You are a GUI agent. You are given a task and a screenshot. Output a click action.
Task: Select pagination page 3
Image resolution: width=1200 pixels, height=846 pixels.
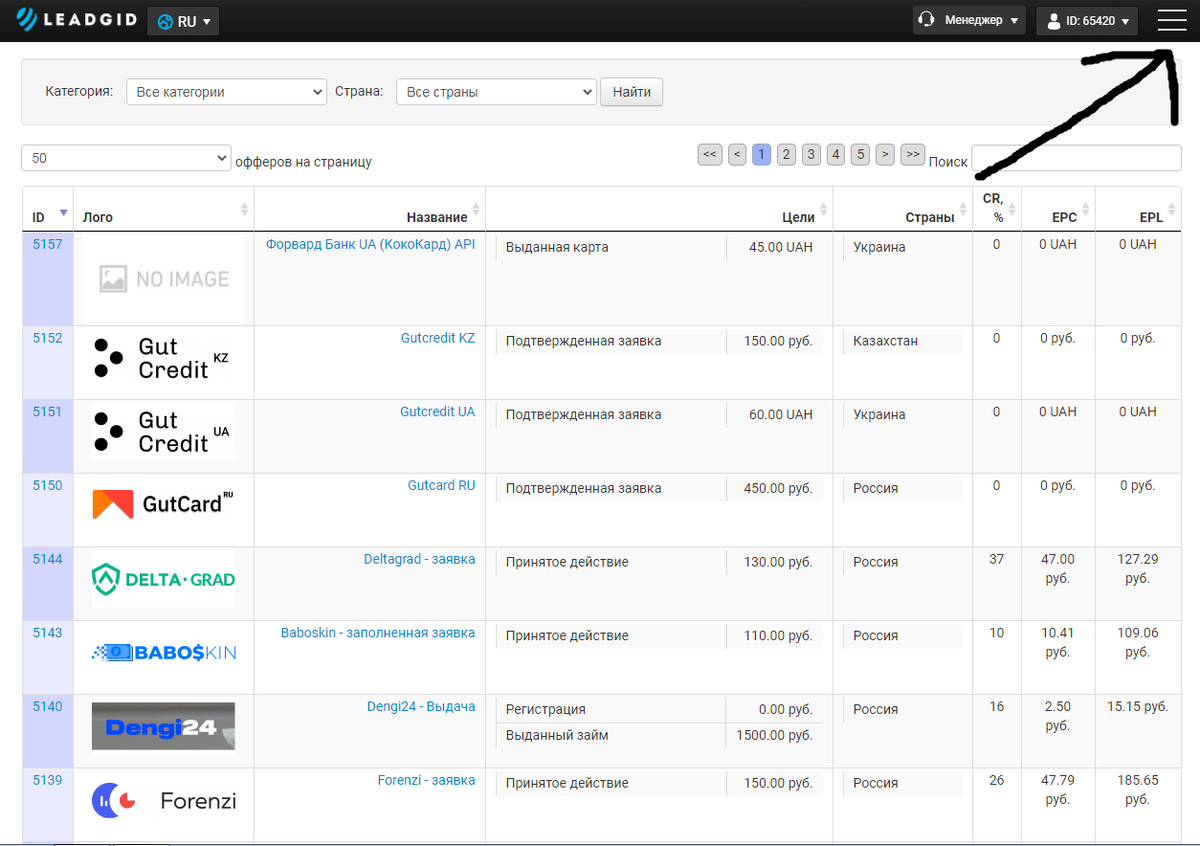(811, 154)
